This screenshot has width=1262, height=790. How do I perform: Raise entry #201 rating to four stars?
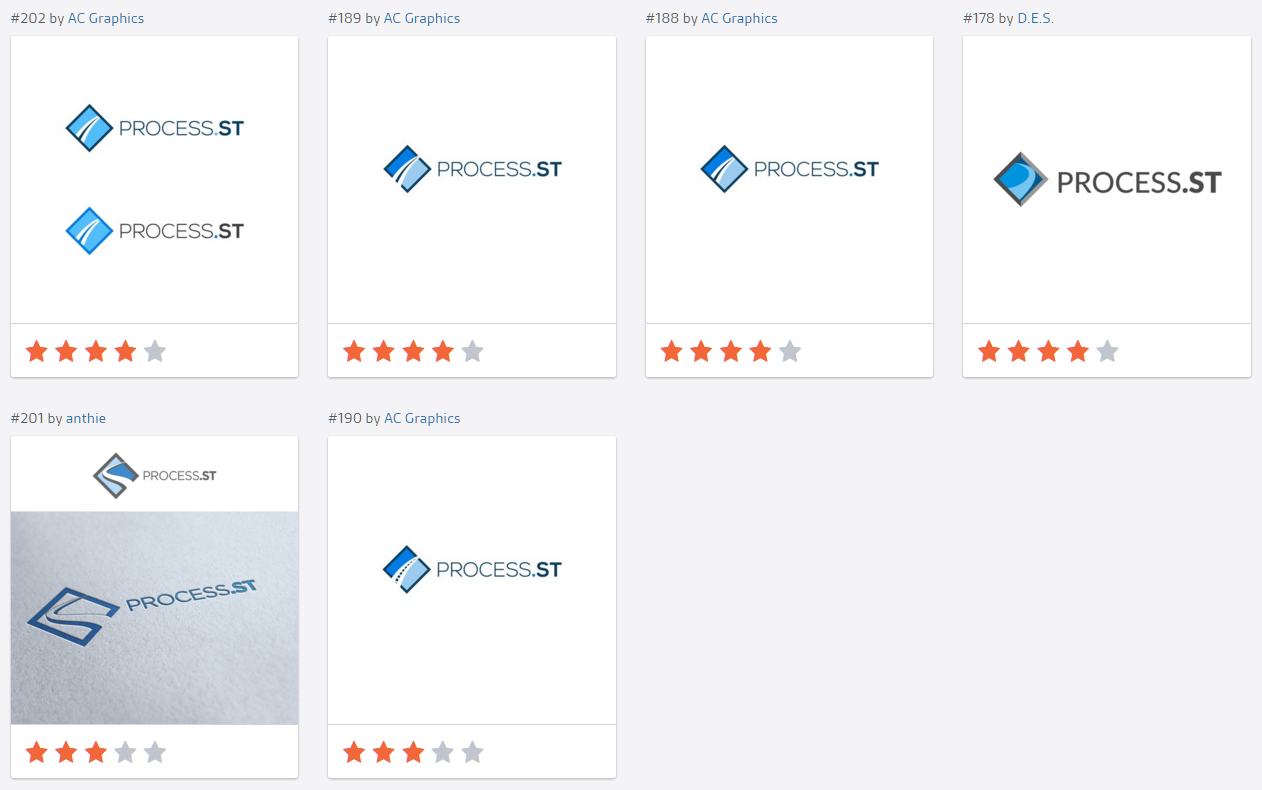pyautogui.click(x=125, y=752)
